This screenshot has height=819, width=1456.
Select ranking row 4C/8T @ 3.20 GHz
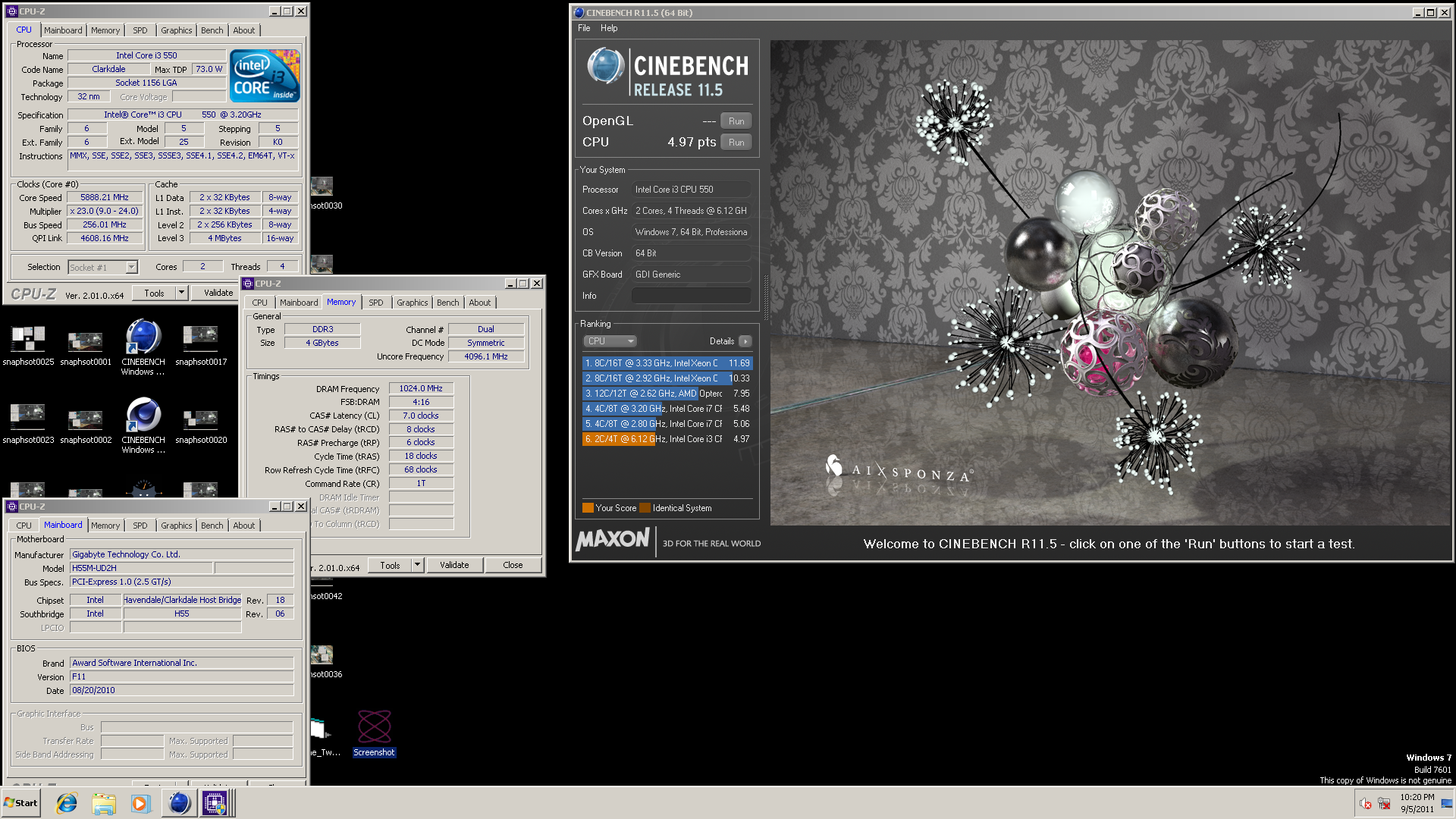pos(667,409)
